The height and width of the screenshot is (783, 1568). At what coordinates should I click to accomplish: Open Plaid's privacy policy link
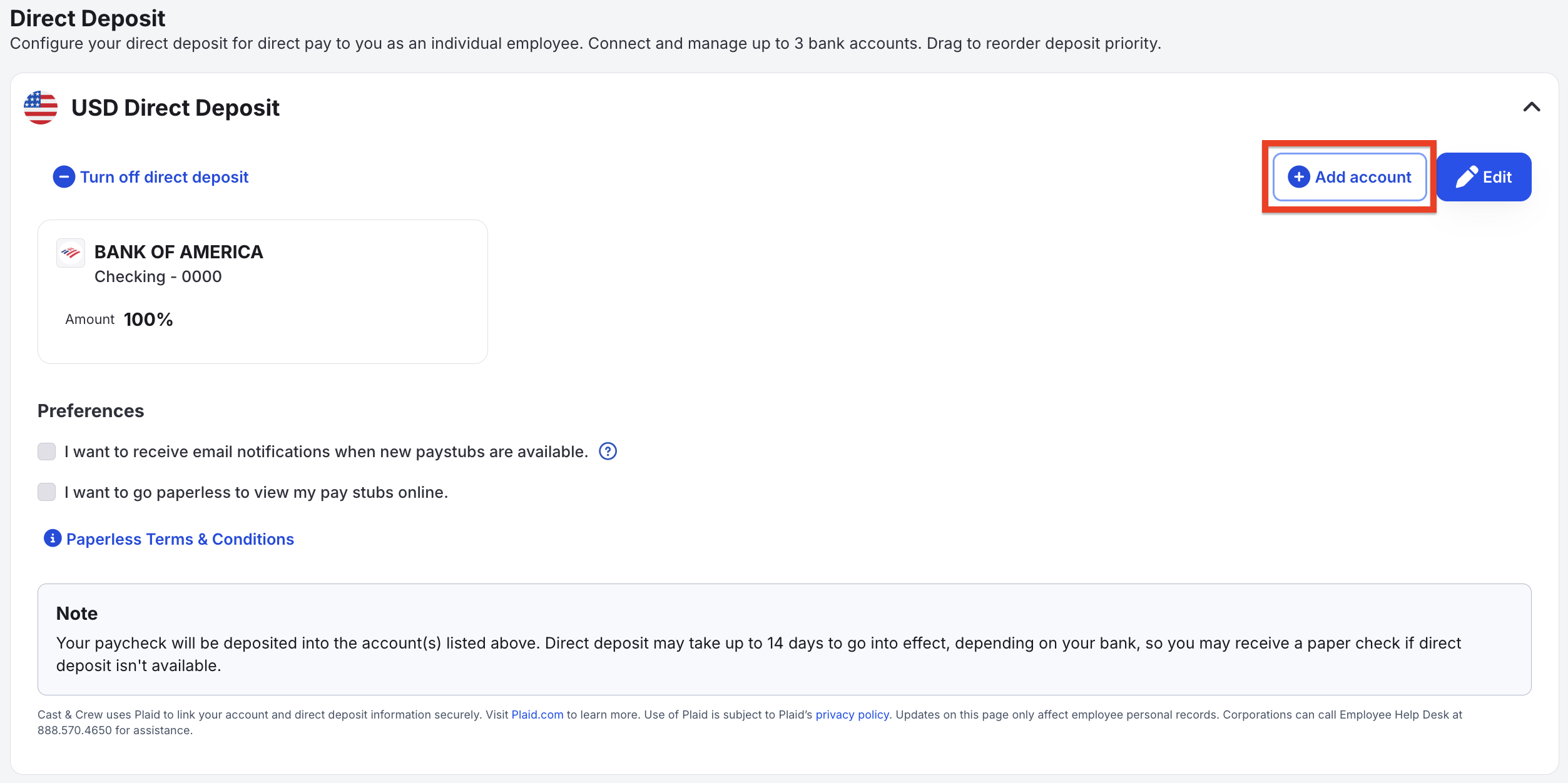coord(852,714)
